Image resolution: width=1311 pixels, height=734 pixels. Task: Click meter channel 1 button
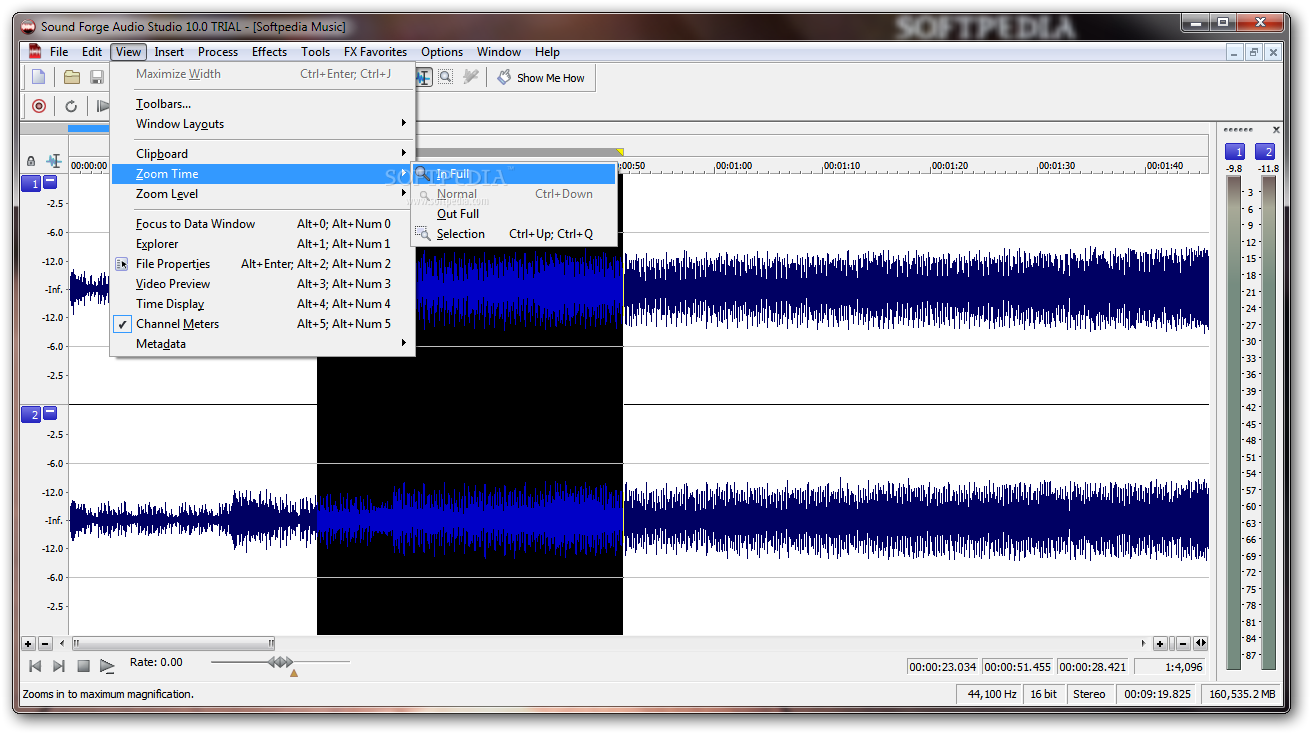tap(1235, 152)
